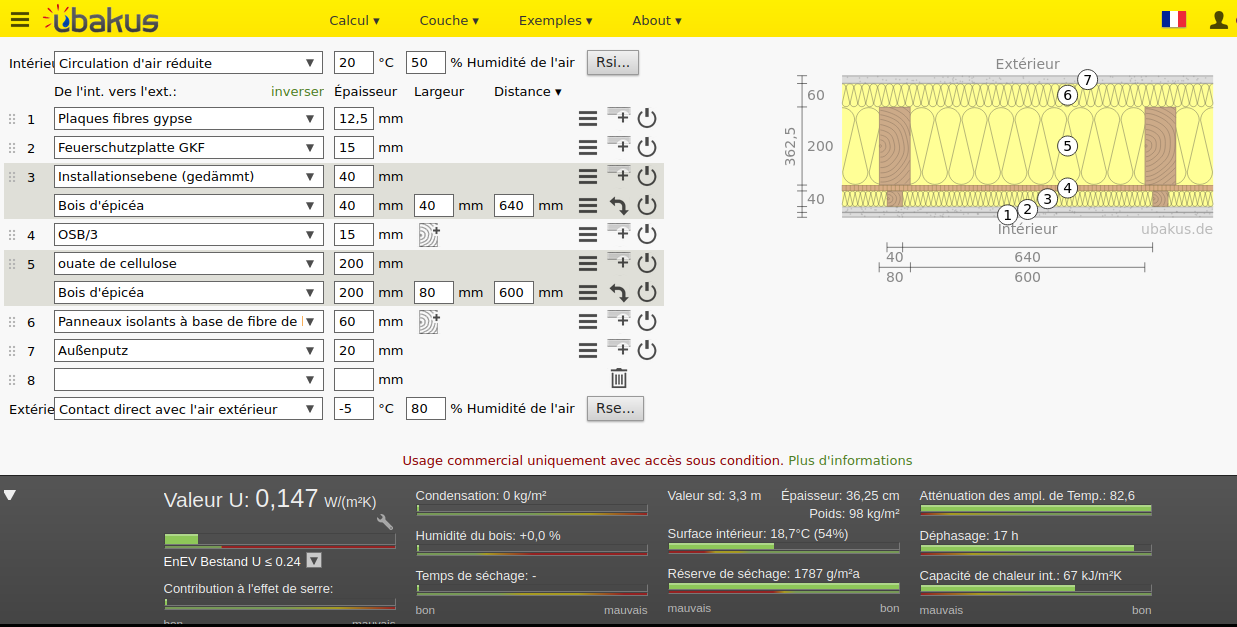Open the U-value wrench settings
The image size is (1237, 627).
point(385,521)
